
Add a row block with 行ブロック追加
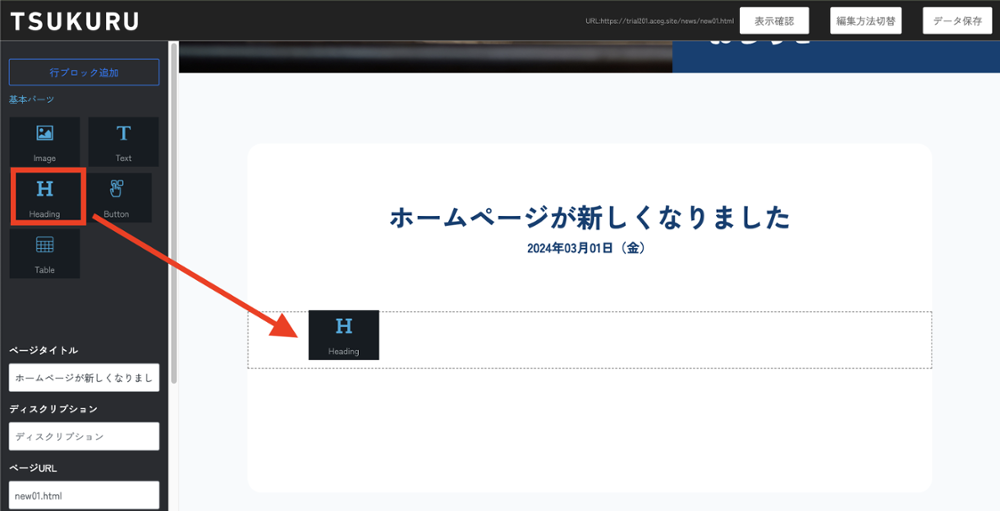click(84, 72)
